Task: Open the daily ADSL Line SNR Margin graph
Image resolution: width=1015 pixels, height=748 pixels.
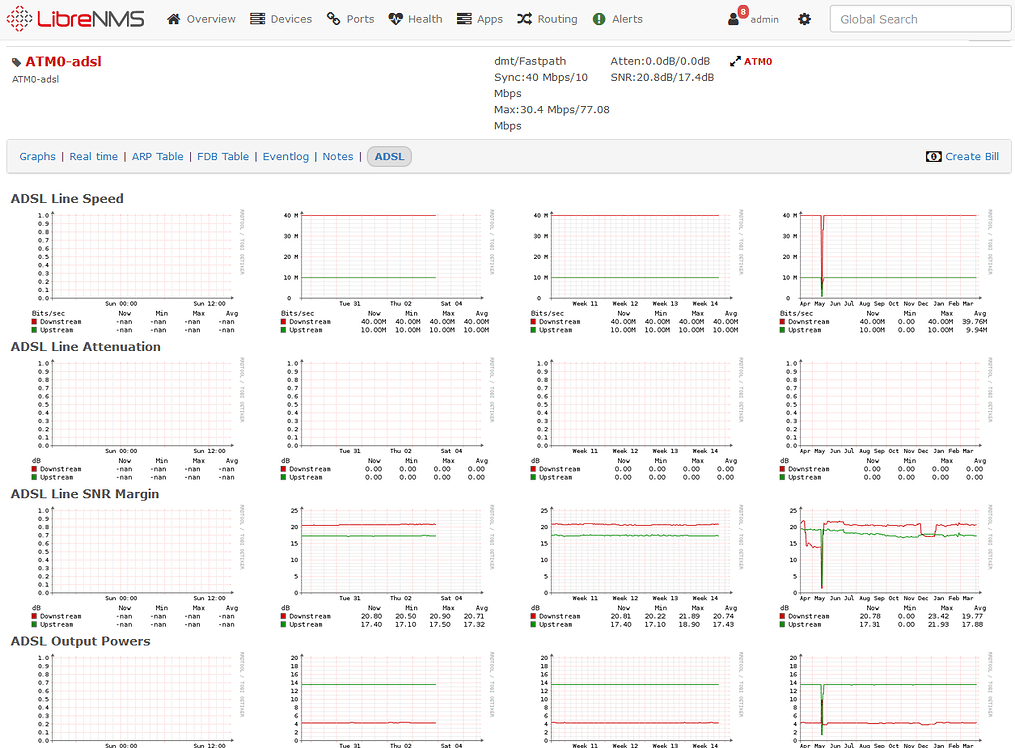Action: (x=138, y=566)
